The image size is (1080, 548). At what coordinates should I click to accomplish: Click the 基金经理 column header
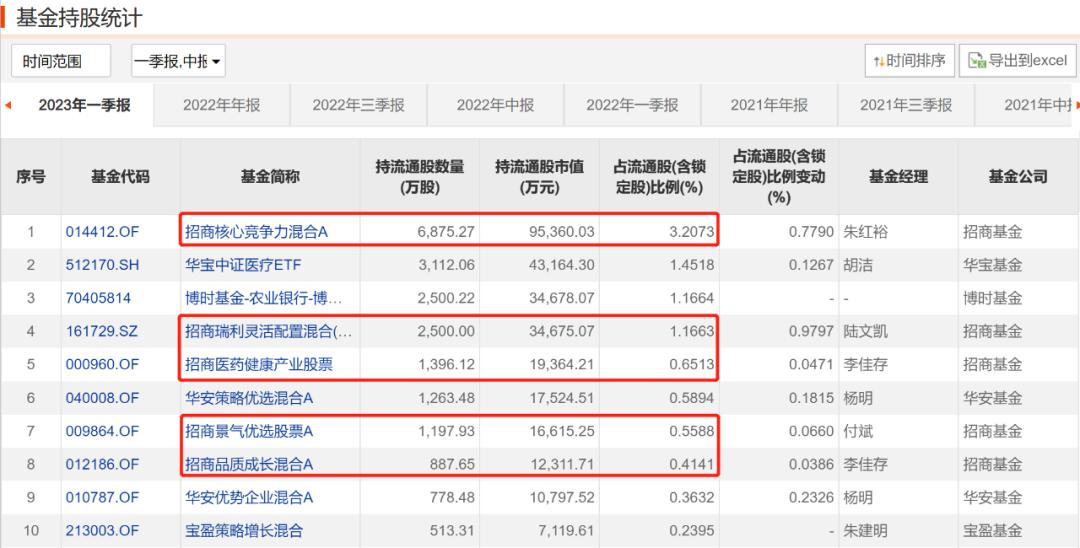(898, 176)
